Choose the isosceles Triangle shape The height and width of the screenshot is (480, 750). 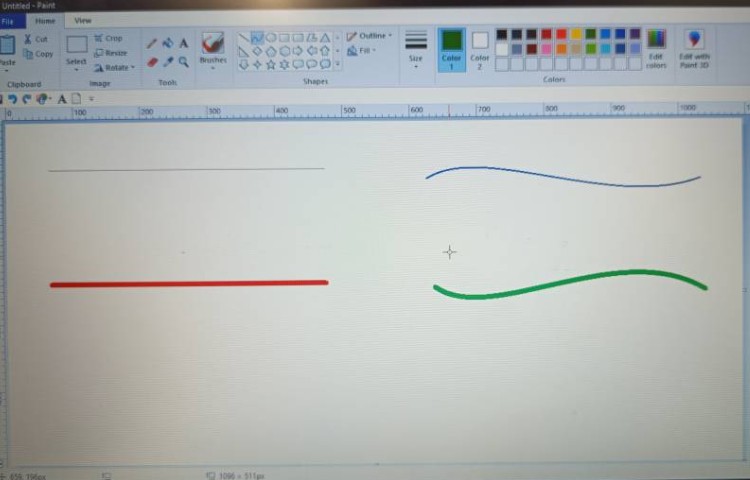pos(325,37)
